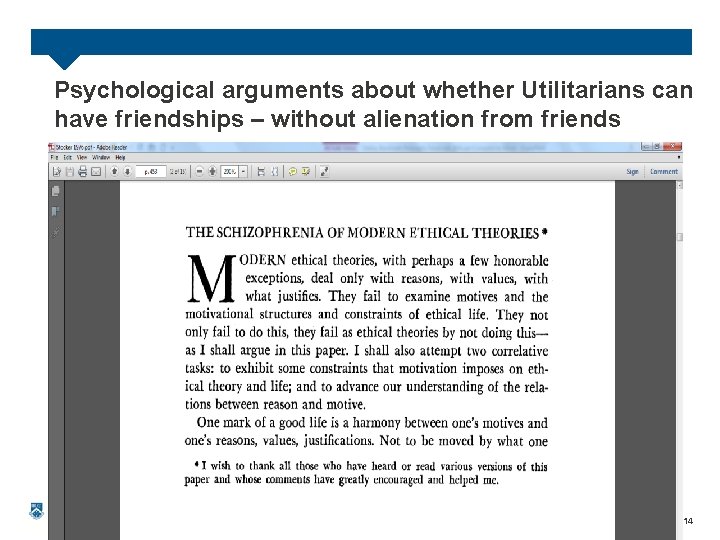Viewport: 720px width, 540px height.
Task: Click the zoom in plus button
Action: pos(212,172)
